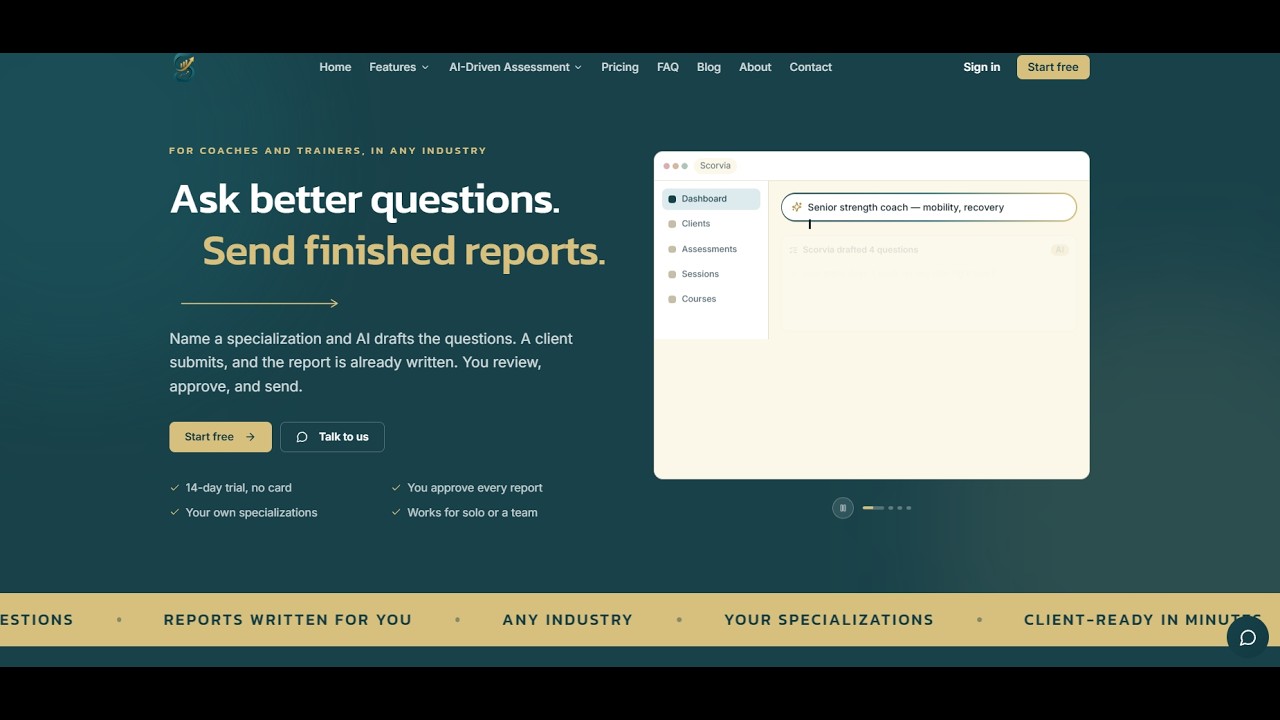Click the Sessions square icon in the mockup
This screenshot has width=1280, height=720.
672,274
